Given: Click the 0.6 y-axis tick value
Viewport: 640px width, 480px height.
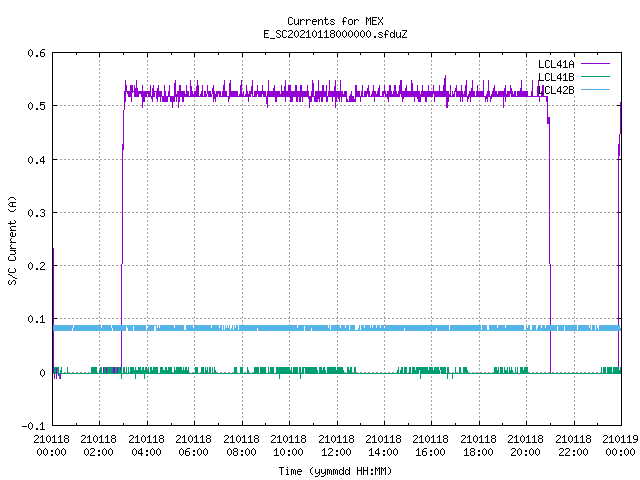Looking at the screenshot, I should coord(36,53).
